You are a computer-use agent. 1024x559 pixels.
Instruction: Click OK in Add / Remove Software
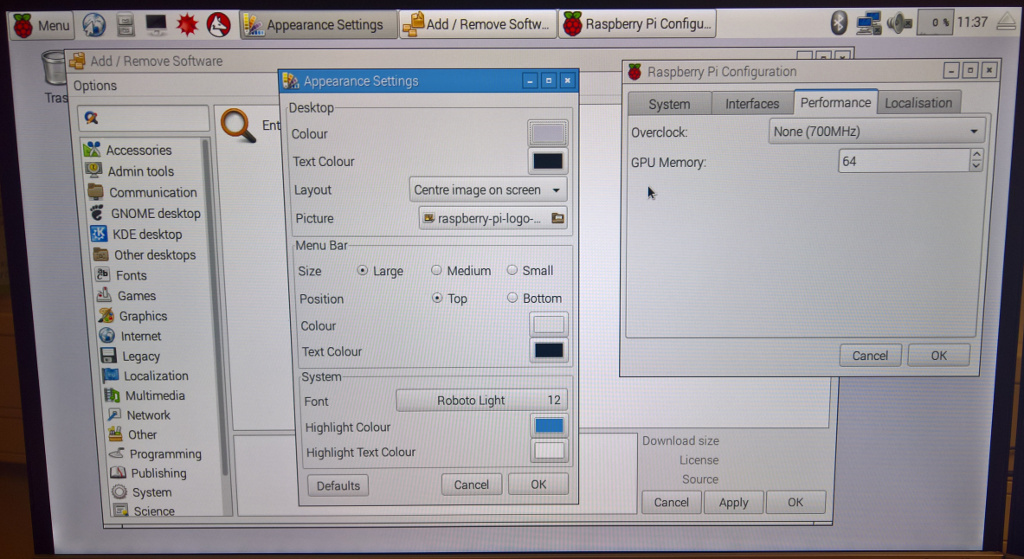pyautogui.click(x=795, y=502)
